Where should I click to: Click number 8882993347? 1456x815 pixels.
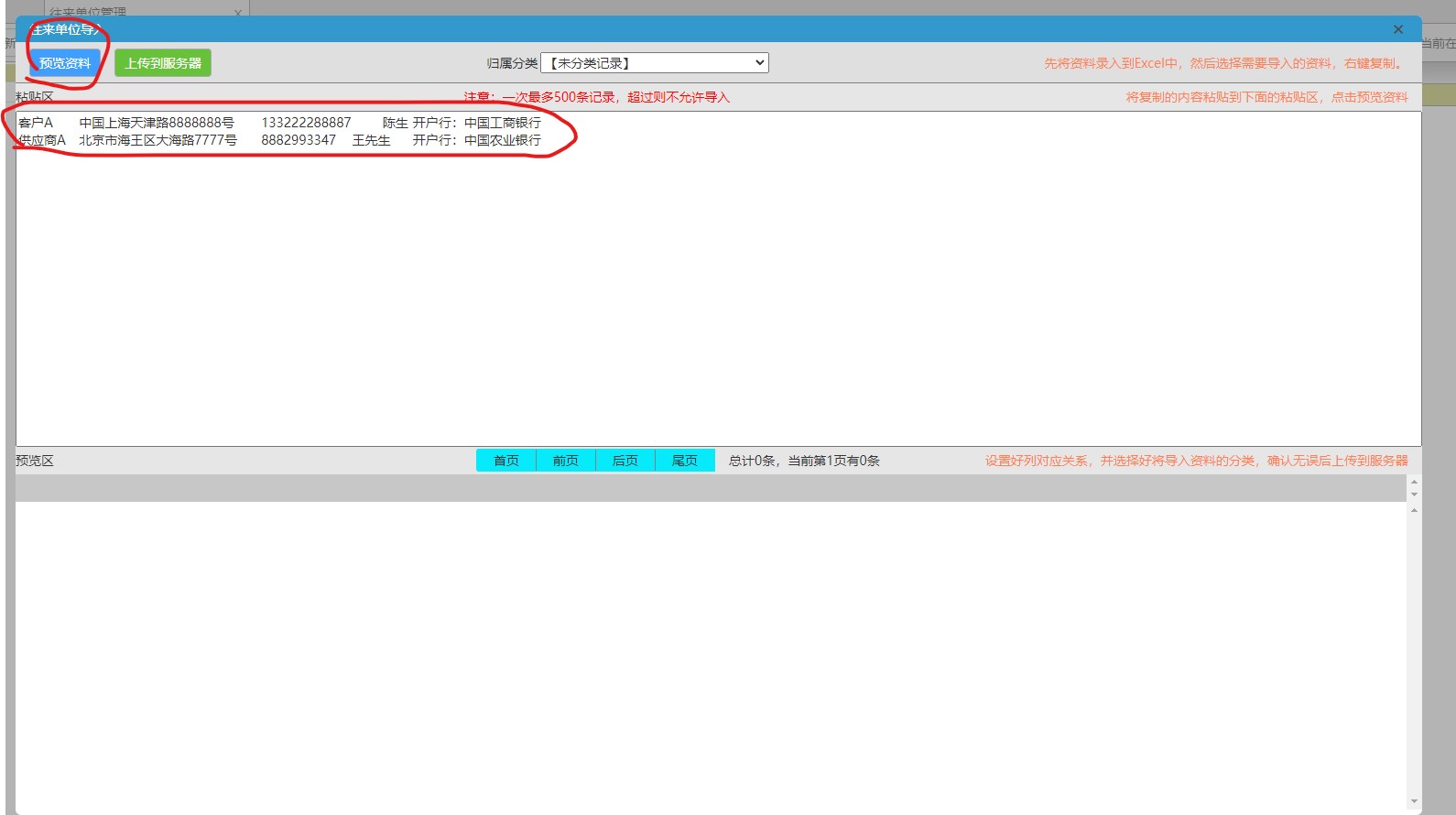tap(299, 140)
